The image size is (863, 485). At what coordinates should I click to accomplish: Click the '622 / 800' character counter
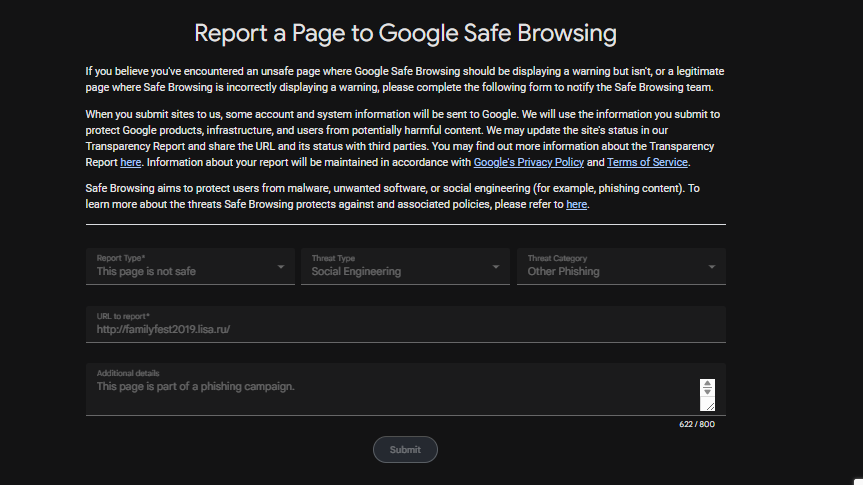click(x=697, y=424)
